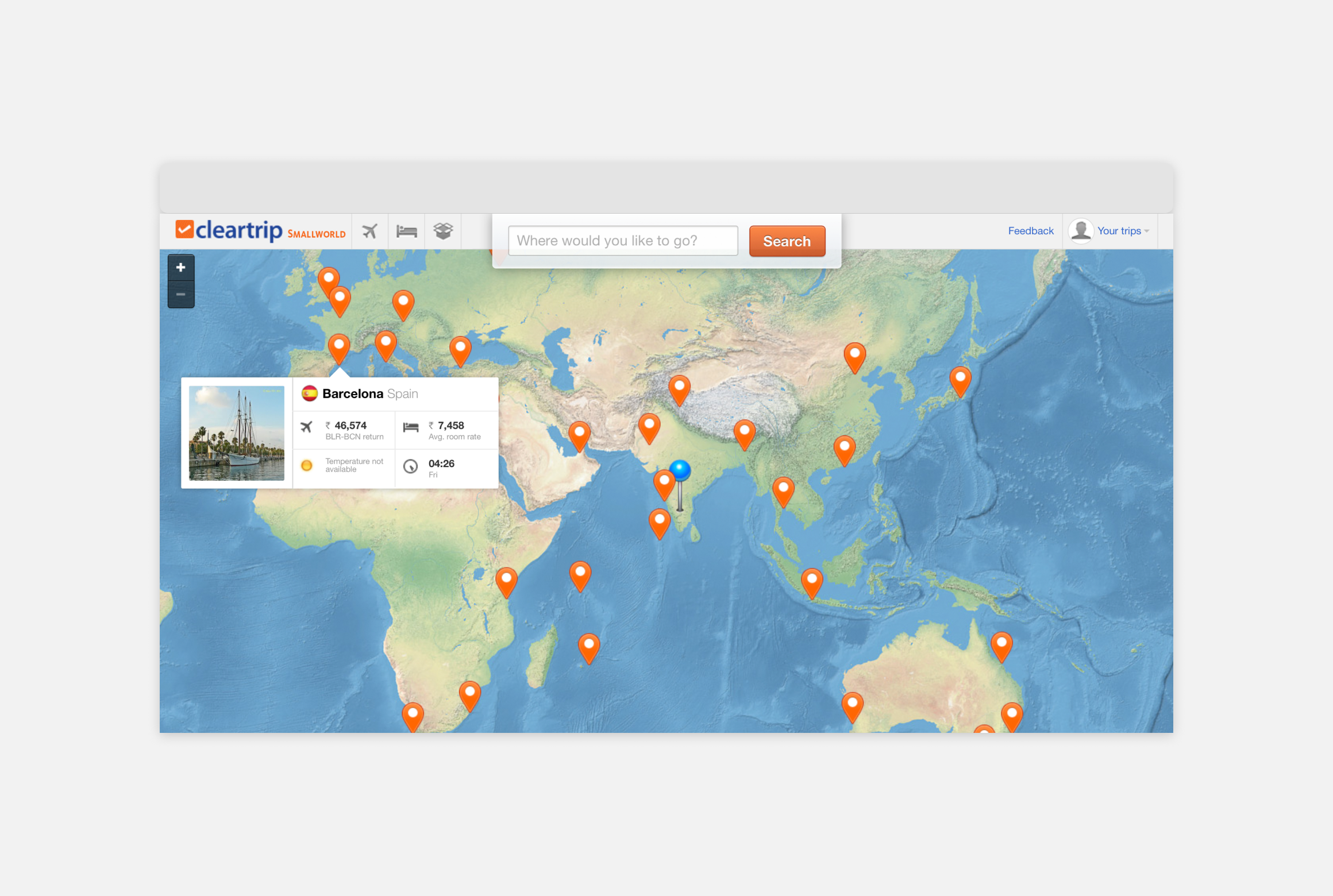Open the Barcelona sailboat photo thumbnail
This screenshot has width=1333, height=896.
(237, 433)
